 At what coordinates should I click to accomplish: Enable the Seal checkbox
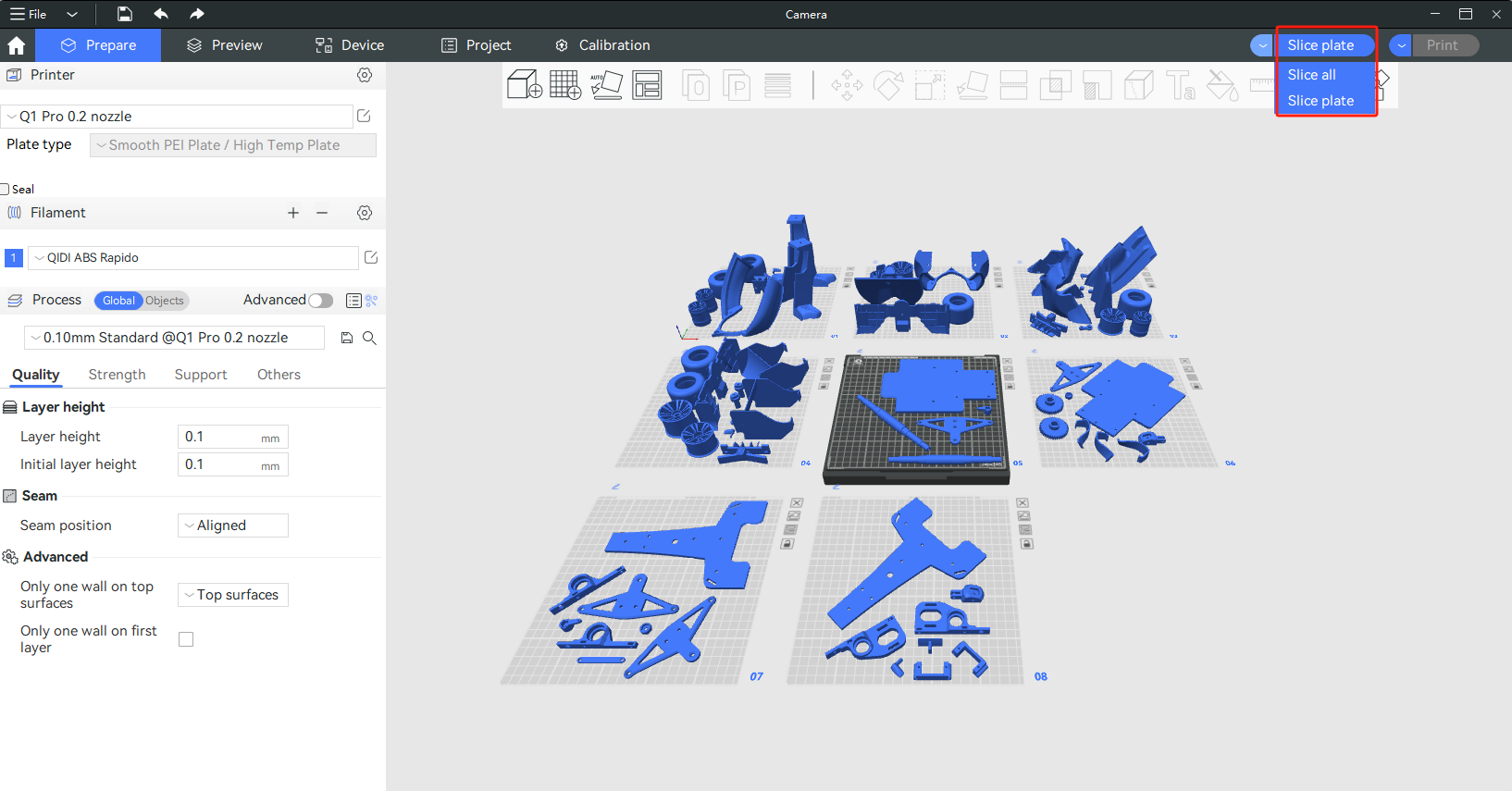coord(6,190)
